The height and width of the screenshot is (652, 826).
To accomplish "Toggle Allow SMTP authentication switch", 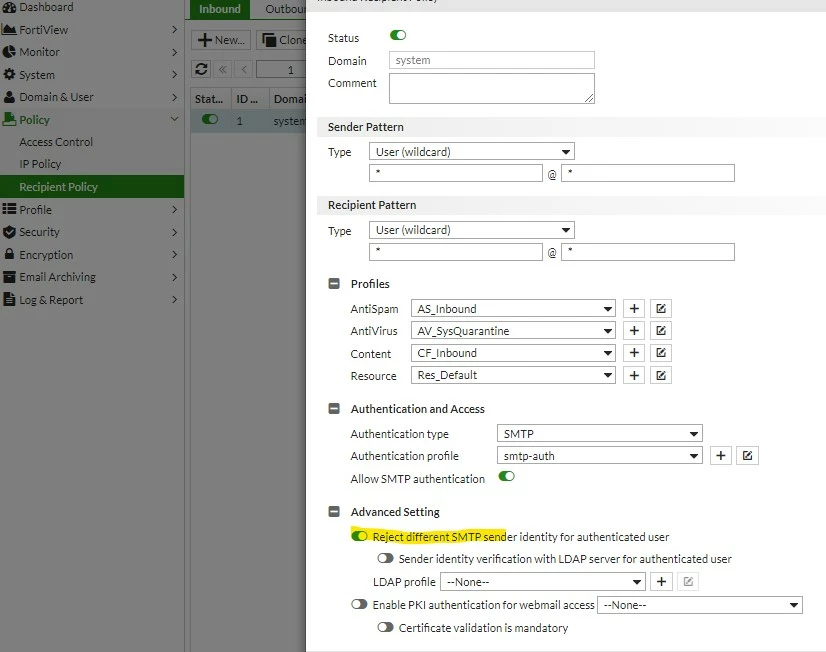I will point(506,476).
